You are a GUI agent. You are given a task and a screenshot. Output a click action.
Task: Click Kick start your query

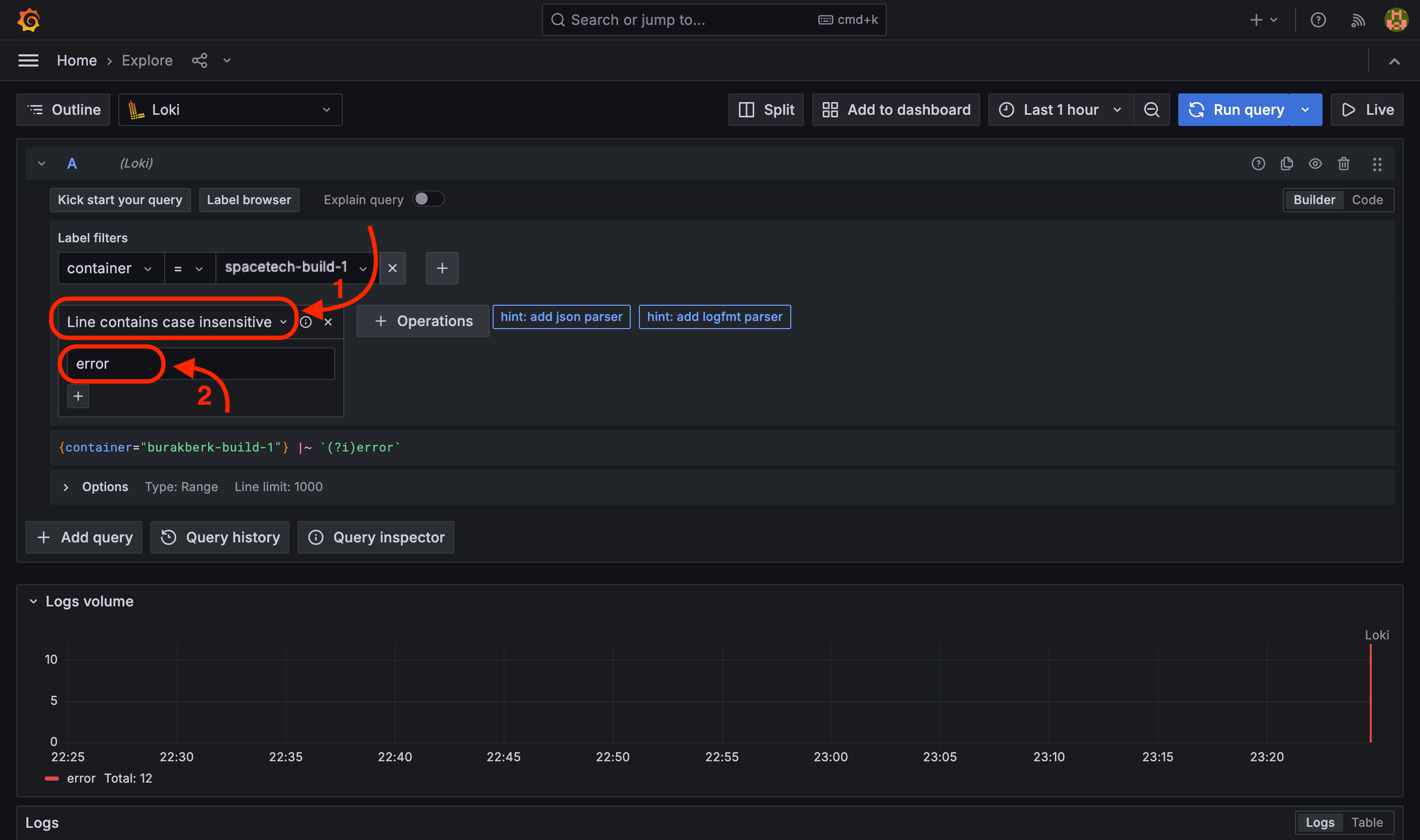pos(120,200)
